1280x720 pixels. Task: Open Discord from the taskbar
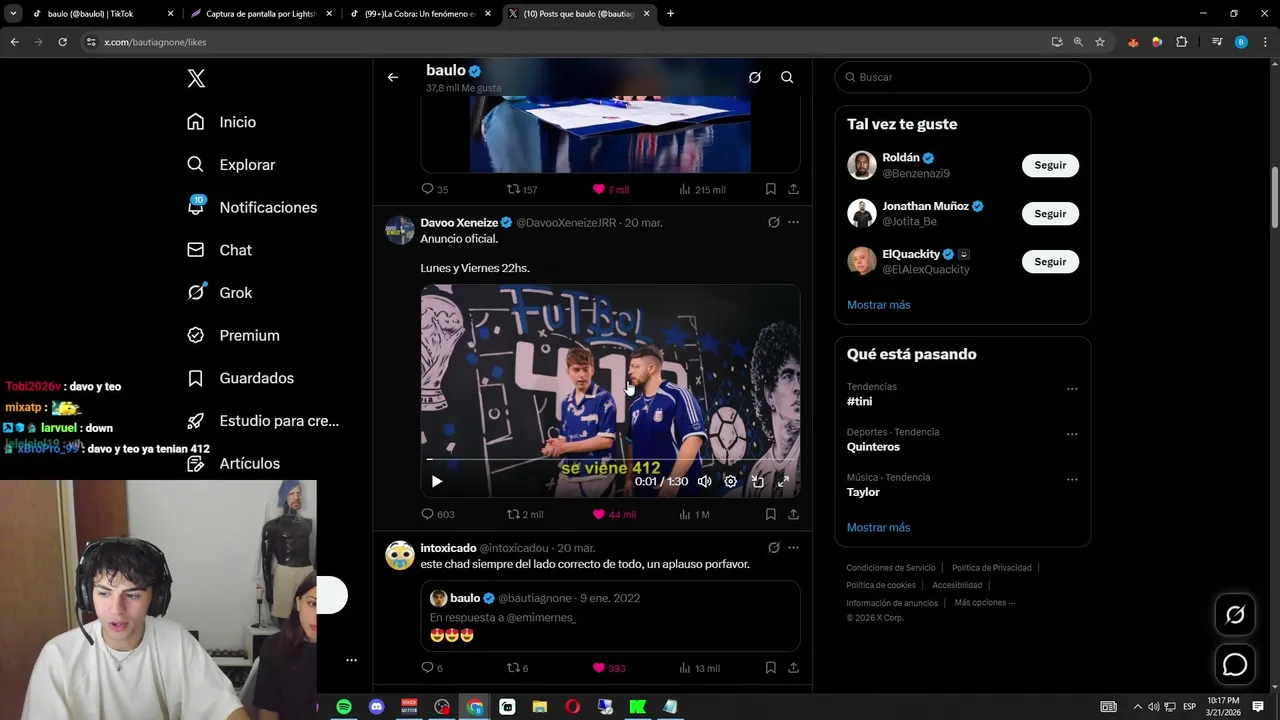click(x=376, y=706)
